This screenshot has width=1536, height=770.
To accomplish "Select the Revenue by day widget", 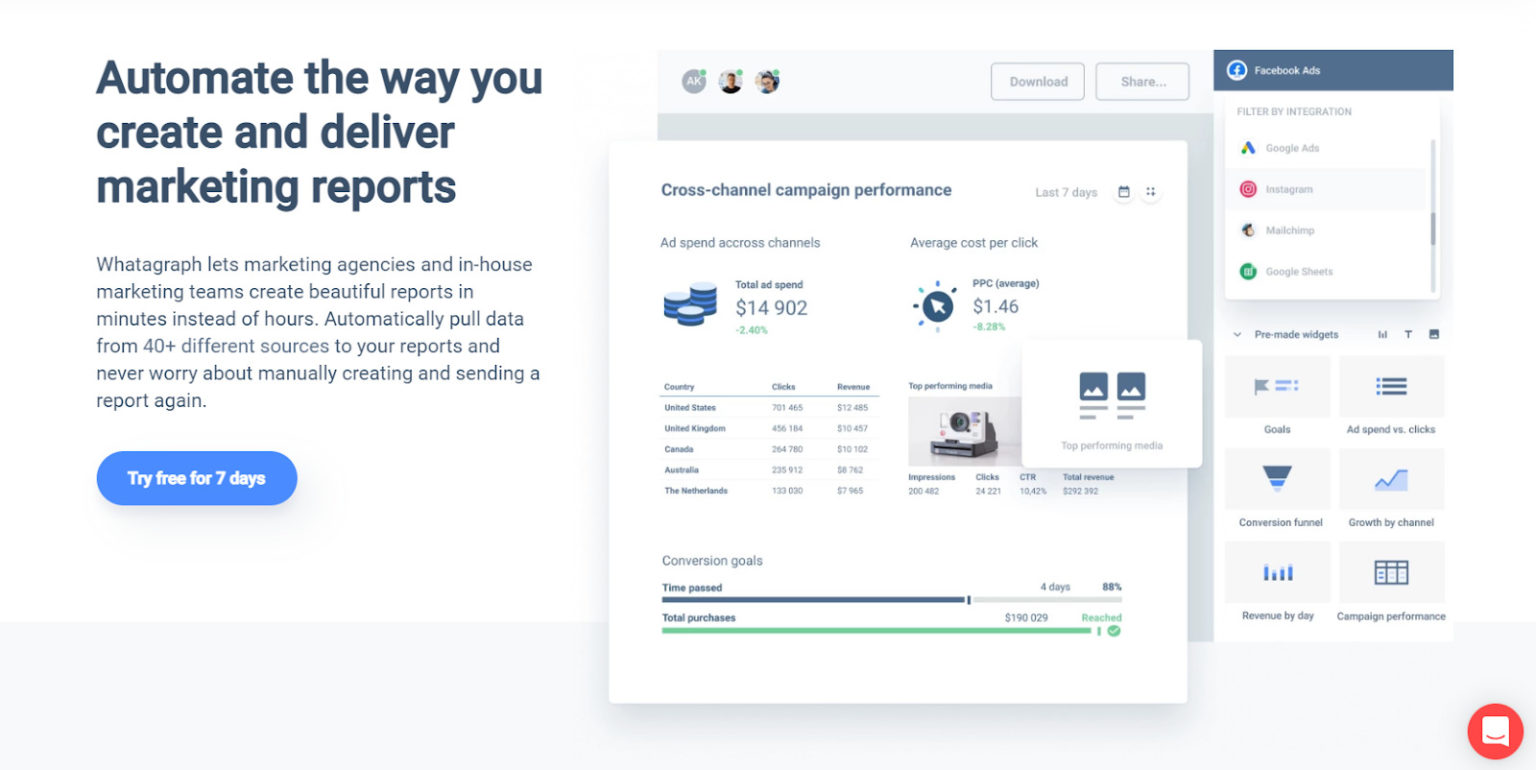I will [1277, 572].
